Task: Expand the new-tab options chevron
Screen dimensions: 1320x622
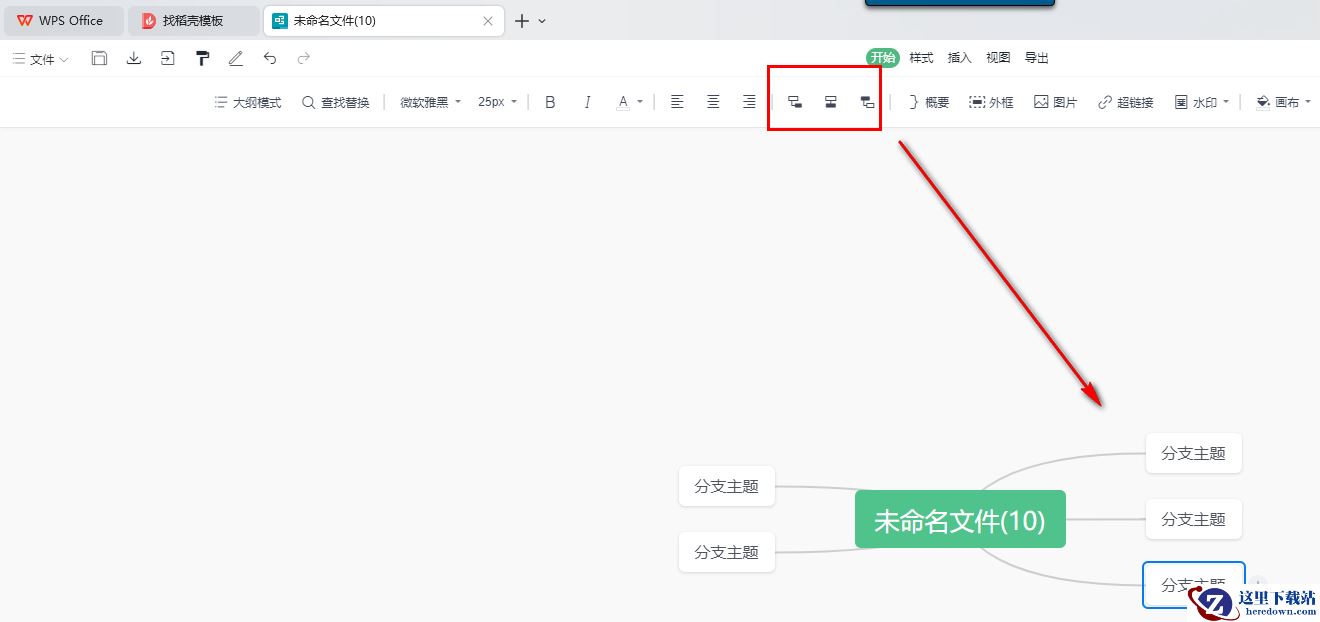Action: (x=542, y=21)
